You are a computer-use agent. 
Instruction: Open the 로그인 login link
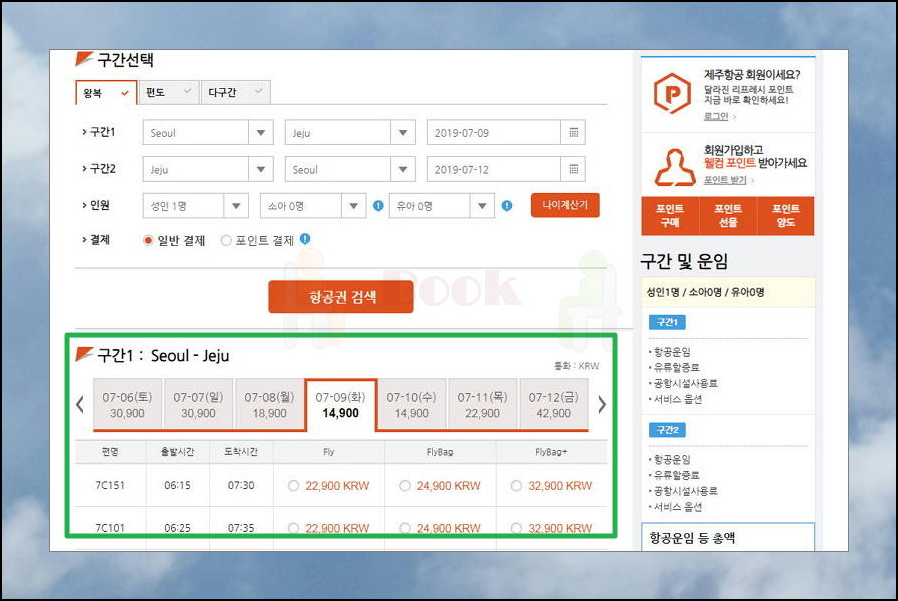coord(716,116)
